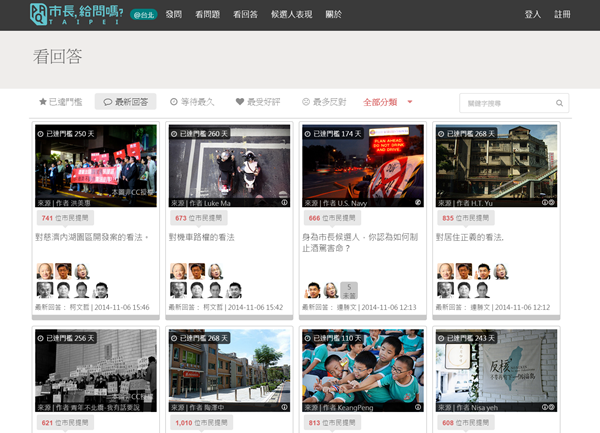Expand the 全部分類 category dropdown
This screenshot has height=433, width=600.
point(388,102)
